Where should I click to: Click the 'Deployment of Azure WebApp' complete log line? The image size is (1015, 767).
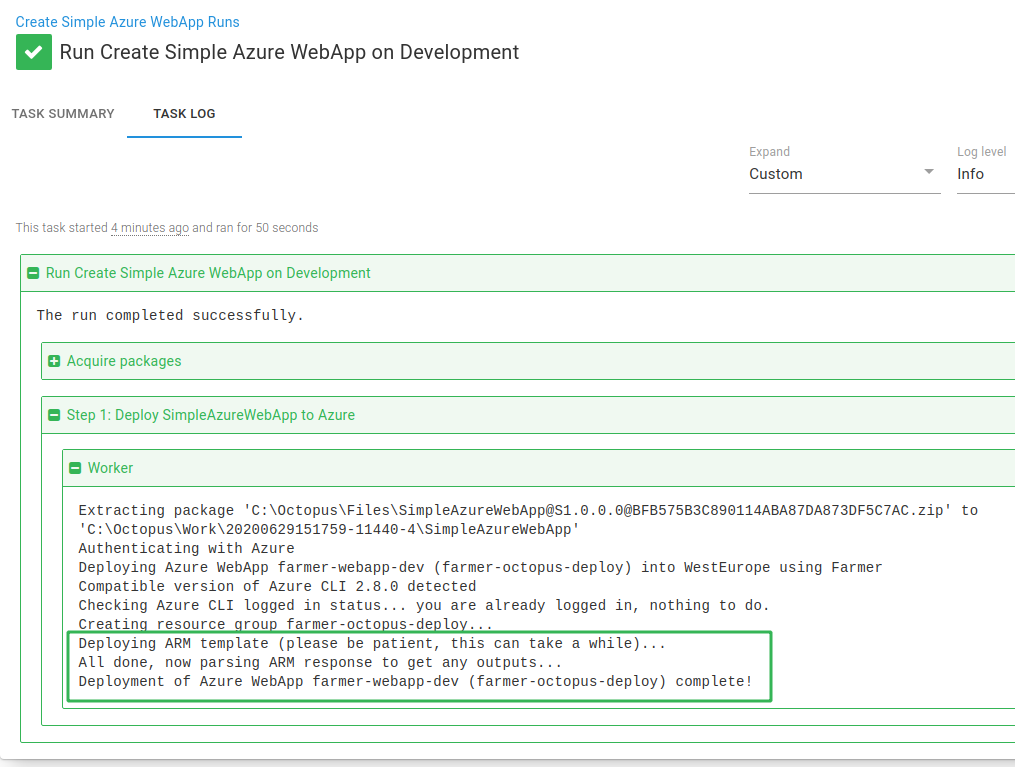(415, 681)
